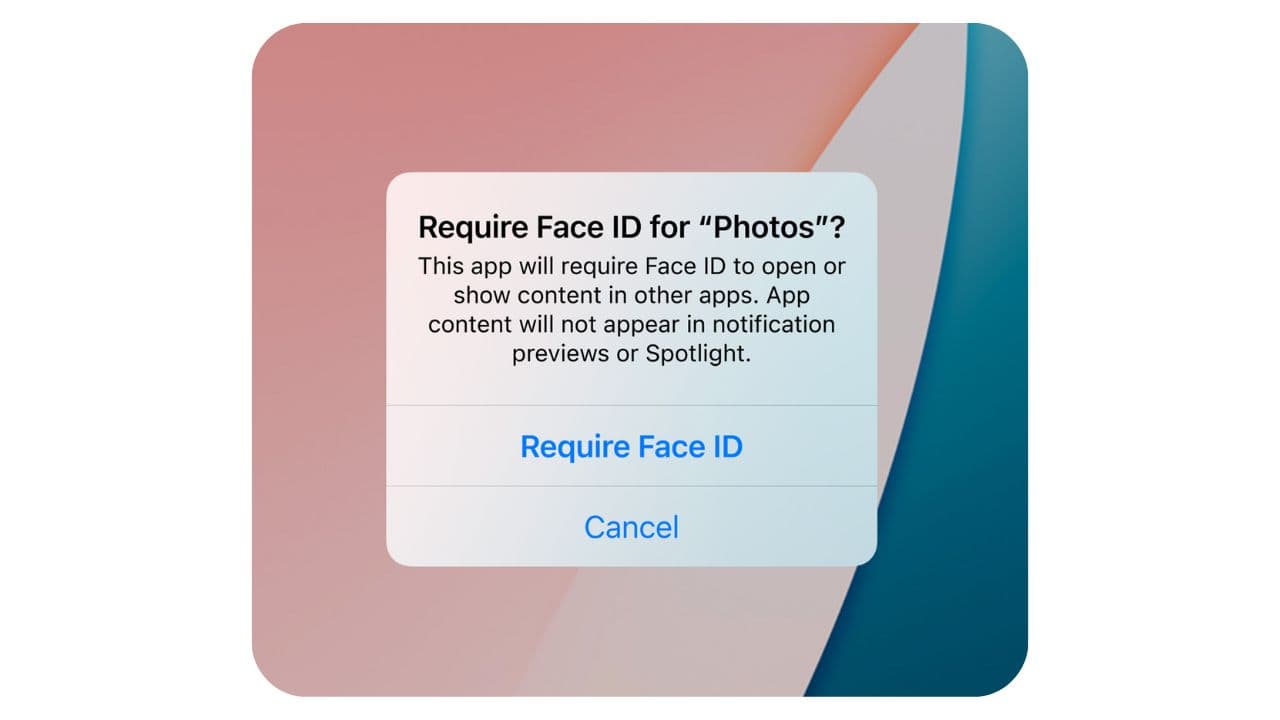
Task: Click the divider above the Cancel button
Action: pyautogui.click(x=631, y=487)
